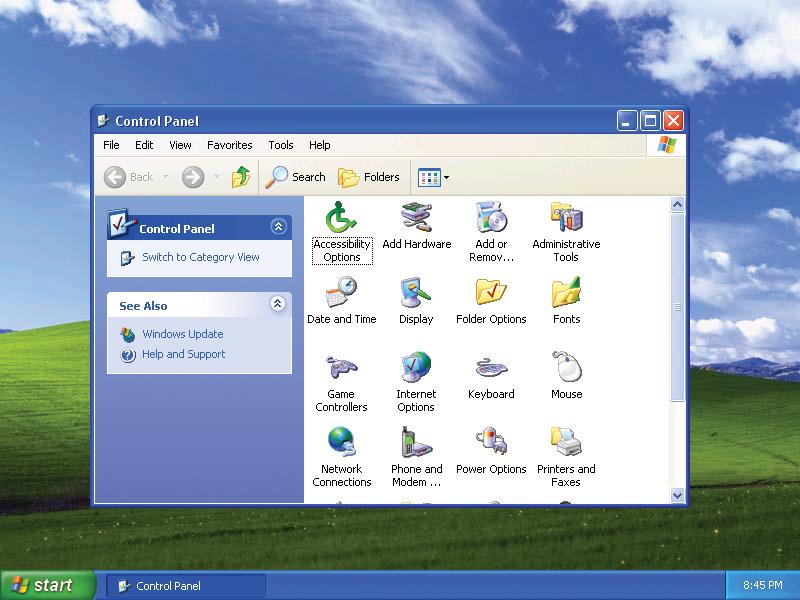Collapse the Control Panel sidebar section

point(279,227)
